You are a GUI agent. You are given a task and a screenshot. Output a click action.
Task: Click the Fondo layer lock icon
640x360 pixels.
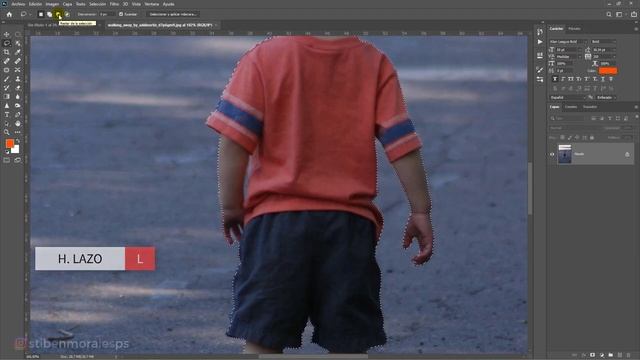[x=627, y=154]
